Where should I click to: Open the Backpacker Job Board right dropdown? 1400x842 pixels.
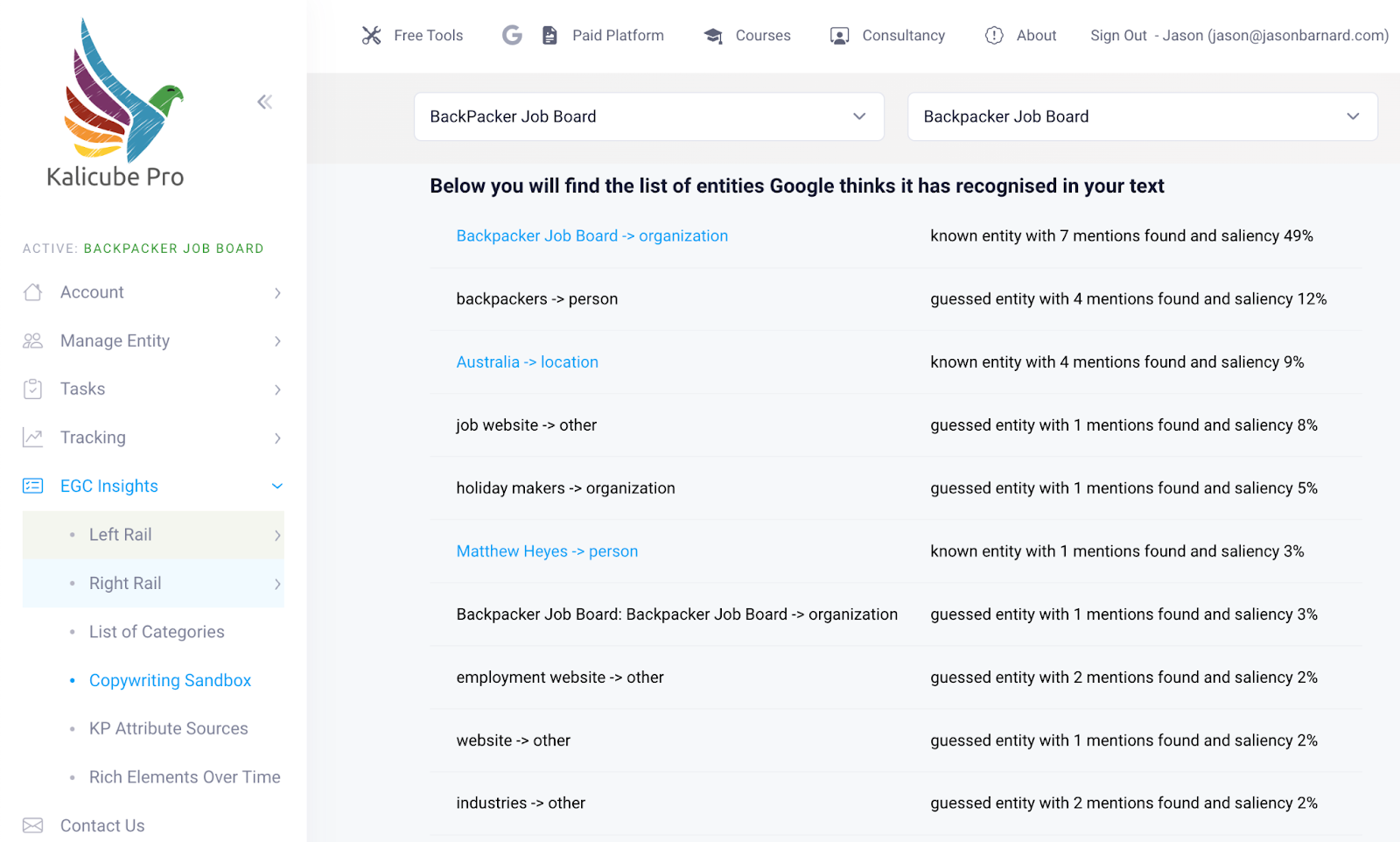[x=1142, y=116]
